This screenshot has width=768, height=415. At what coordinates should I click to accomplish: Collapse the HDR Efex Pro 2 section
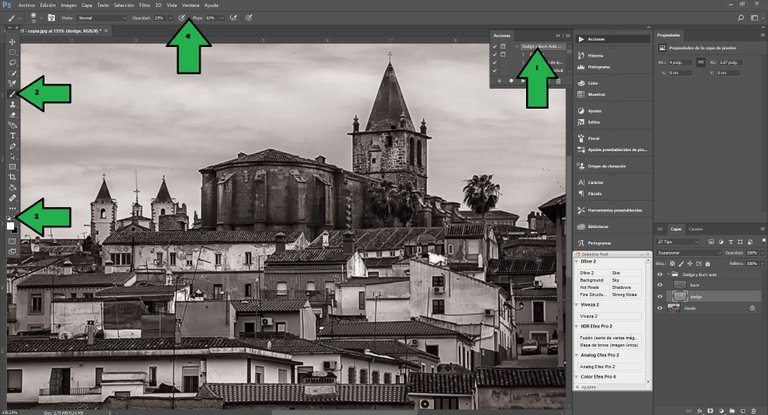(577, 326)
